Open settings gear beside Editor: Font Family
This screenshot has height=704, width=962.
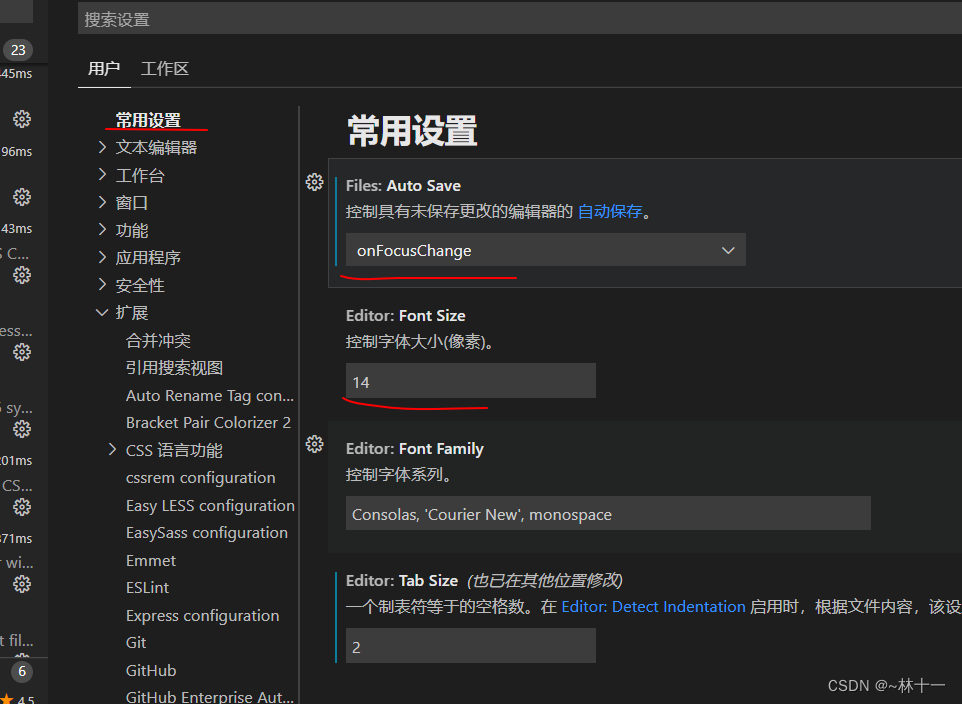pyautogui.click(x=315, y=444)
